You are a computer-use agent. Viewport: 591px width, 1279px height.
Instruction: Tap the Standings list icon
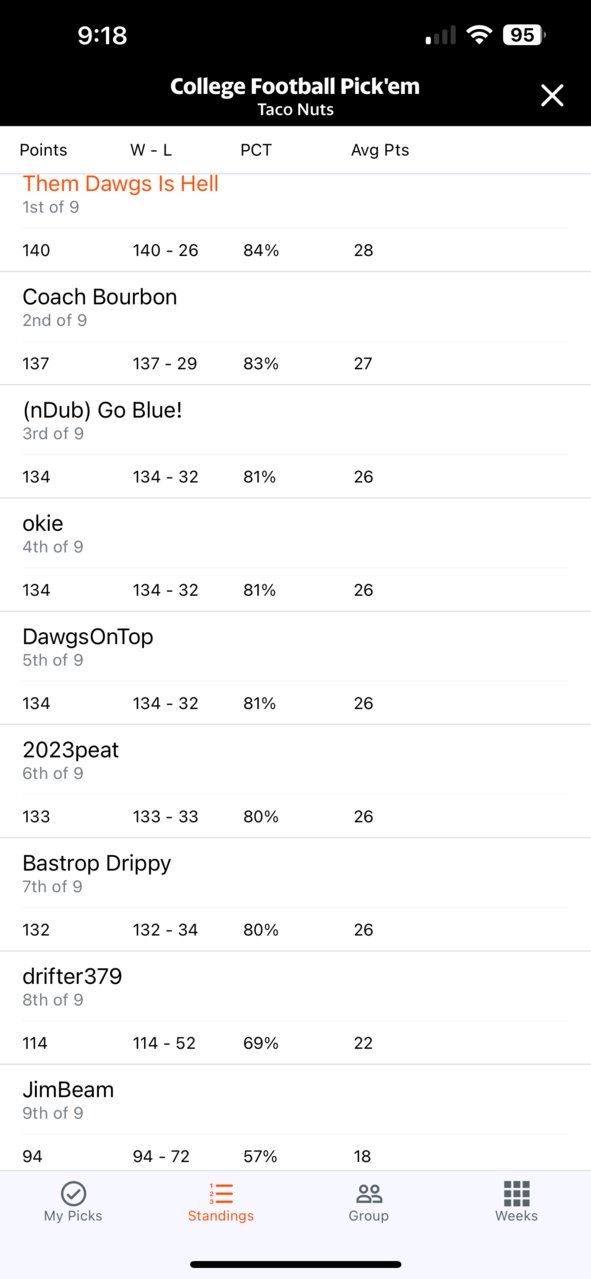click(x=221, y=1193)
